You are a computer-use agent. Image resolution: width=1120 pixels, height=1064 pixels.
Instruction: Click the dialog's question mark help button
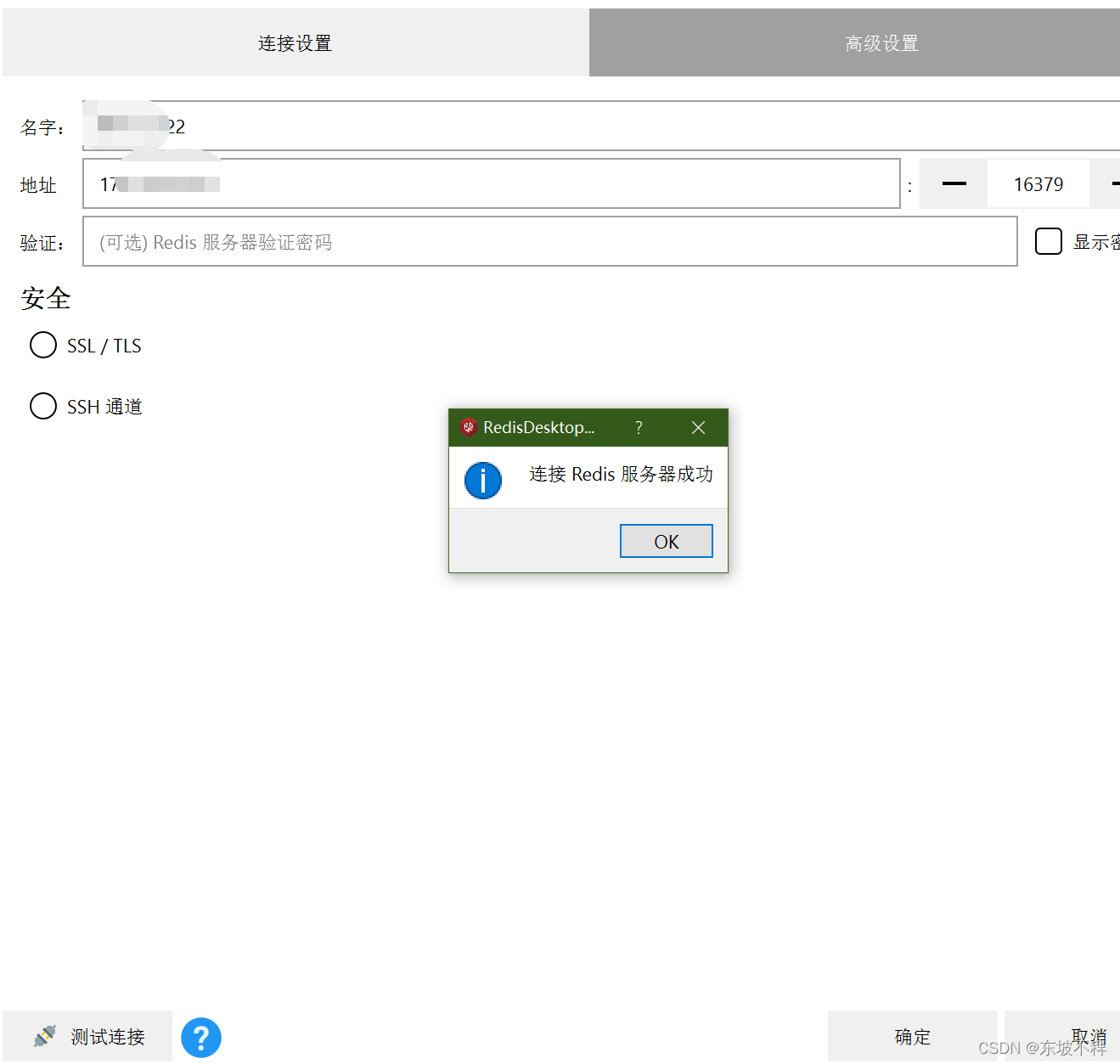(639, 427)
